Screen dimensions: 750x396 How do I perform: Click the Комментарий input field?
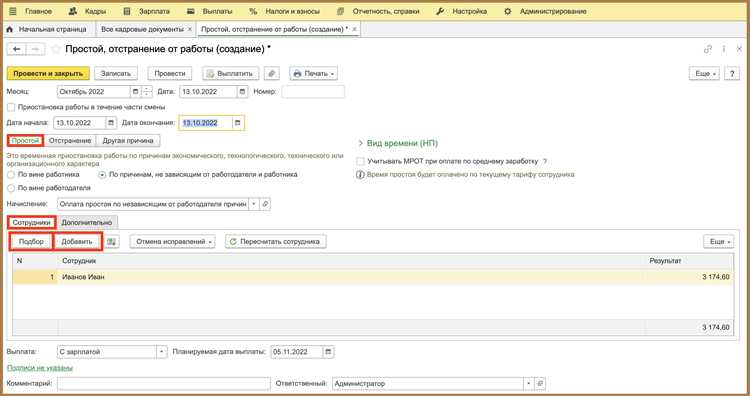pyautogui.click(x=164, y=384)
